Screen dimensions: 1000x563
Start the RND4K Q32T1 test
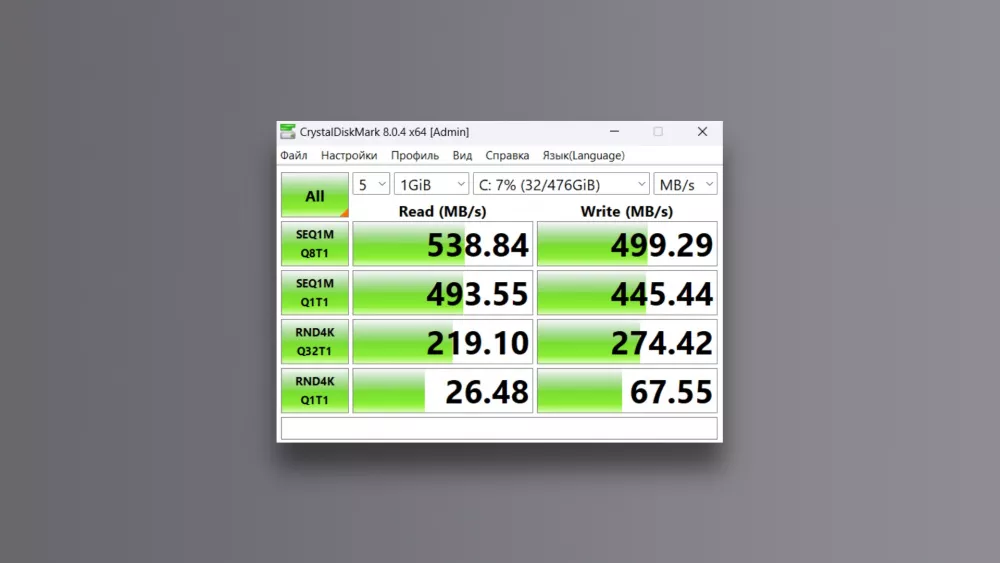click(x=315, y=342)
